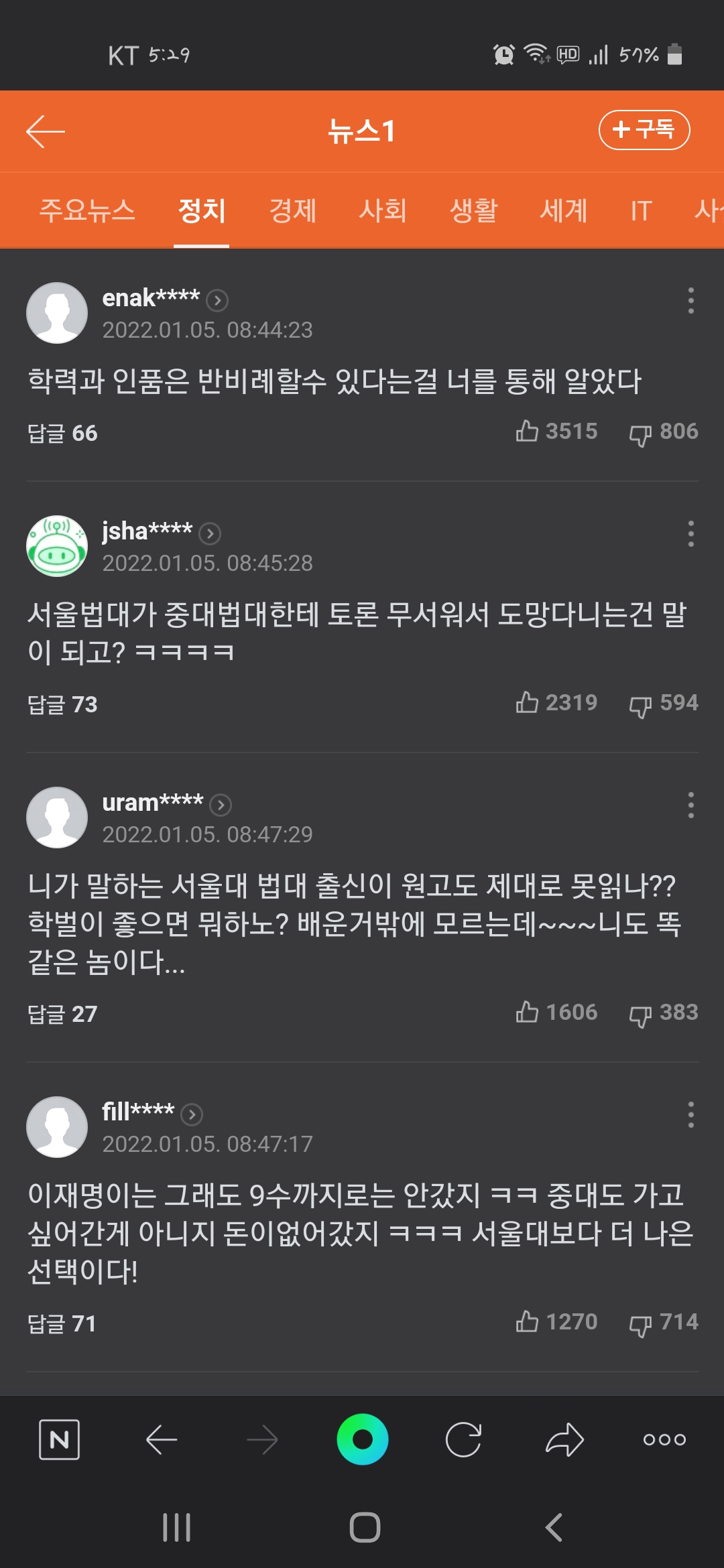The height and width of the screenshot is (1568, 724).
Task: Open the options menu for enak**** comment
Action: point(690,301)
